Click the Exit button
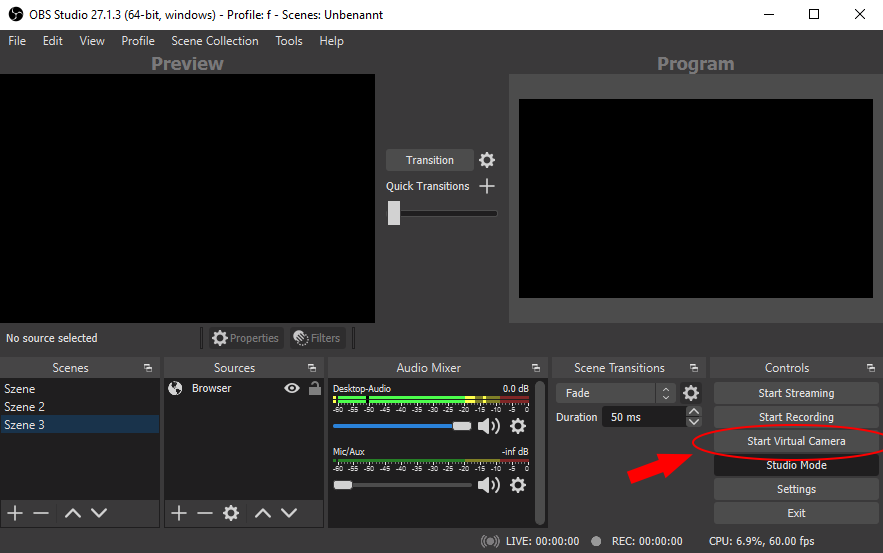The width and height of the screenshot is (883, 553). [796, 513]
